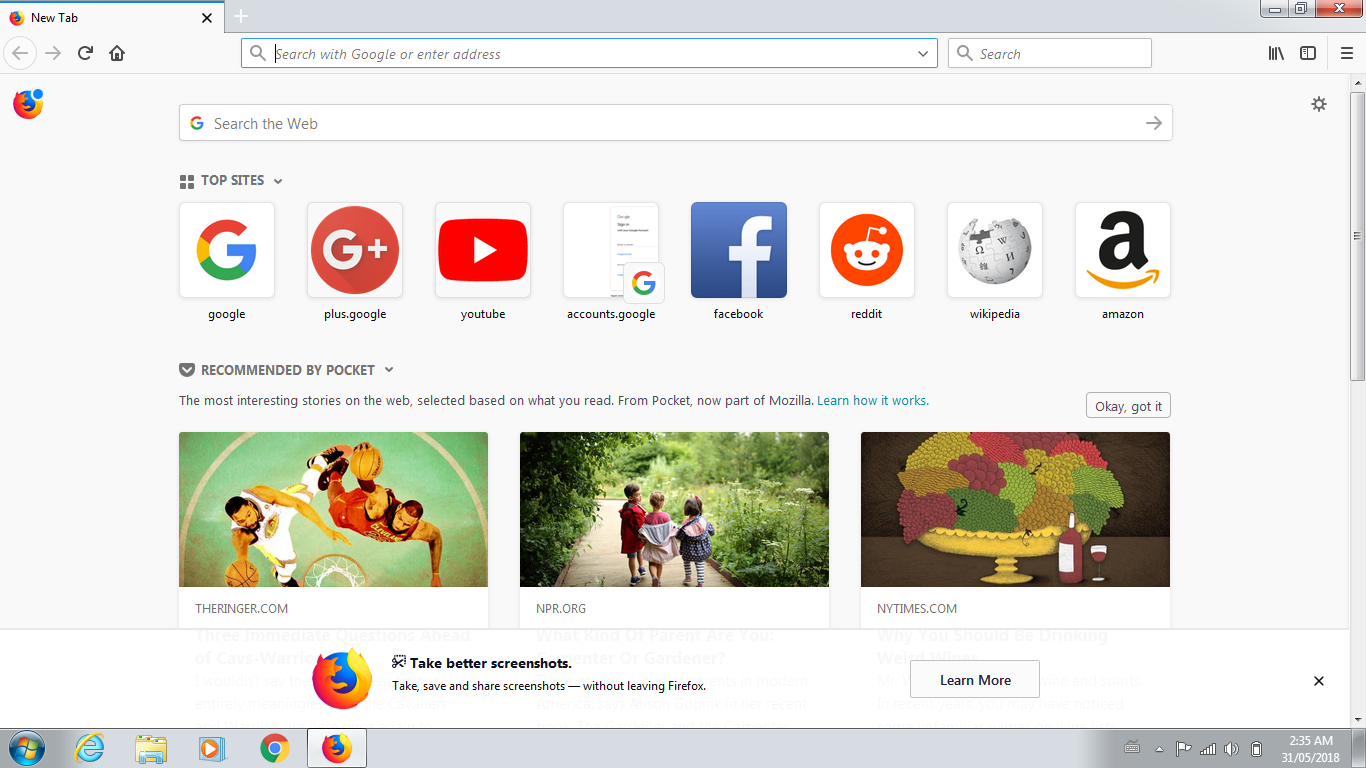Click the touch keyboard tray icon
This screenshot has height=768, width=1366.
pos(1132,748)
